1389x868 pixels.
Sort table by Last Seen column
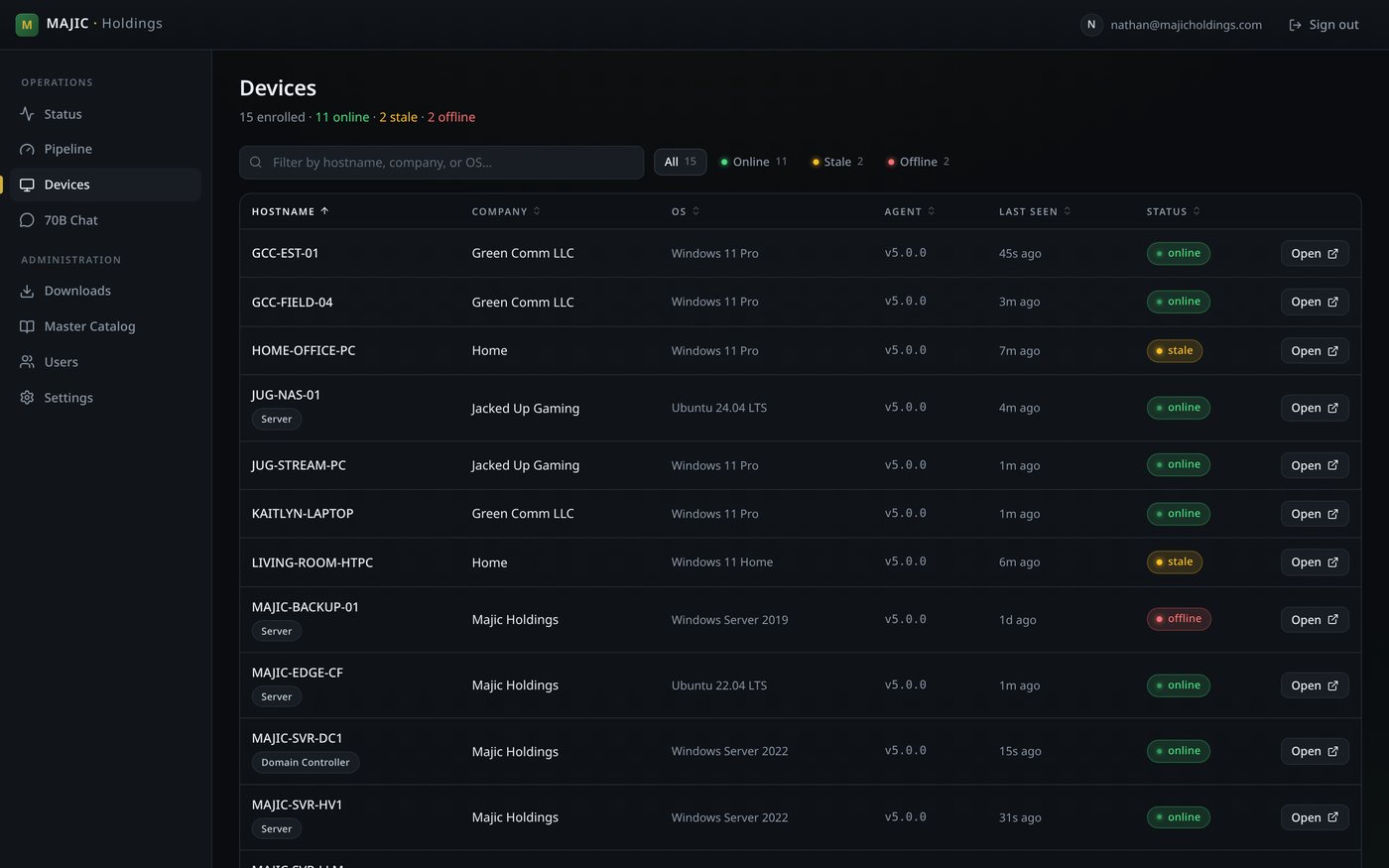[x=1035, y=211]
